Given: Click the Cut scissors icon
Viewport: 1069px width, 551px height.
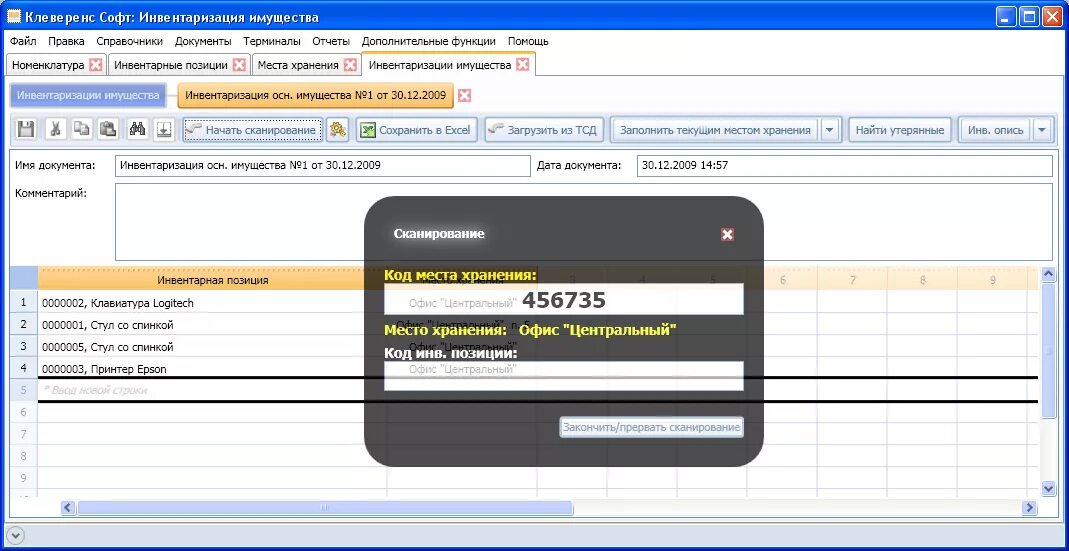Looking at the screenshot, I should pos(57,130).
